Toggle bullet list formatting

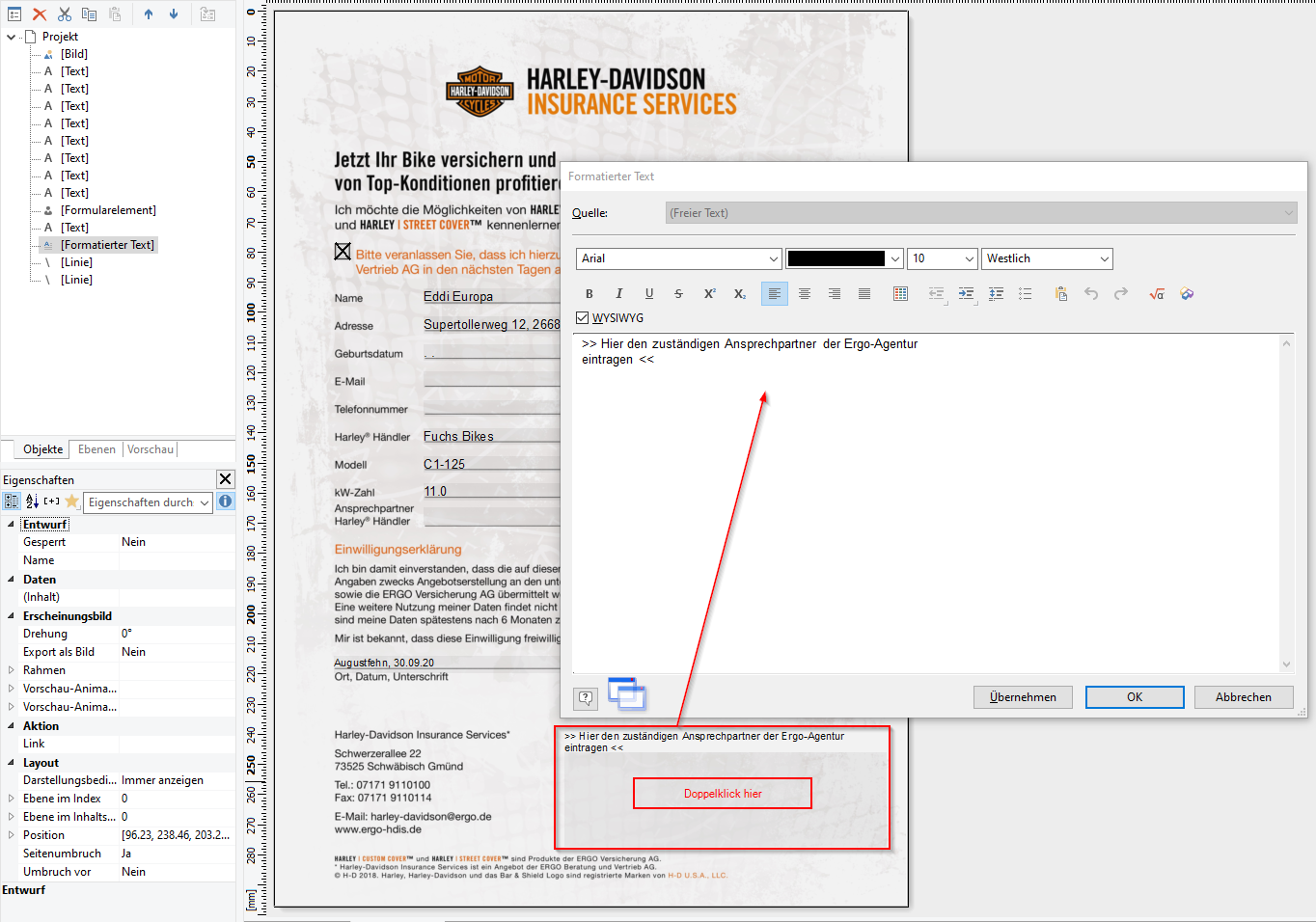pos(1026,294)
